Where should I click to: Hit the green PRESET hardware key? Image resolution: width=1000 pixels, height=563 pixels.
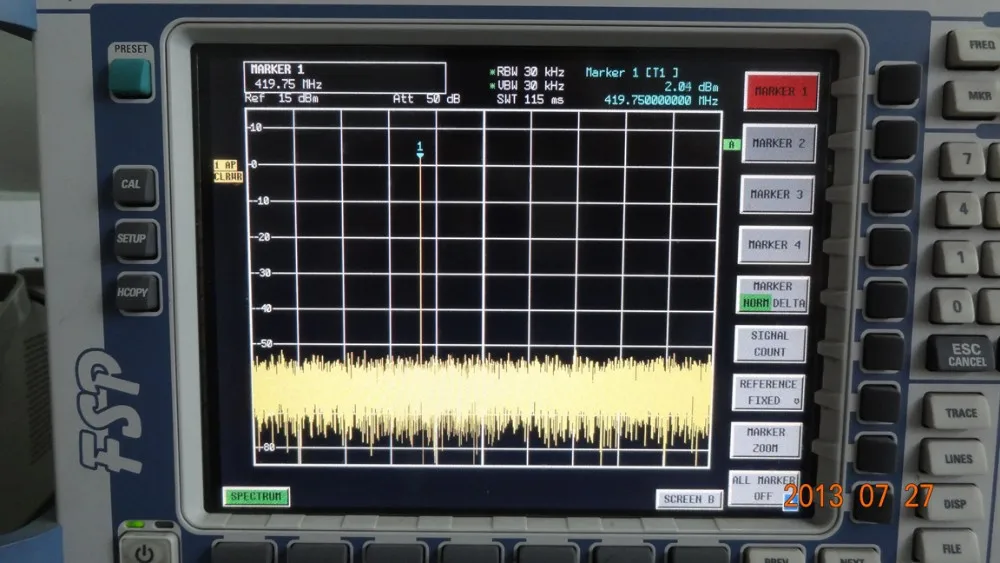pyautogui.click(x=131, y=79)
